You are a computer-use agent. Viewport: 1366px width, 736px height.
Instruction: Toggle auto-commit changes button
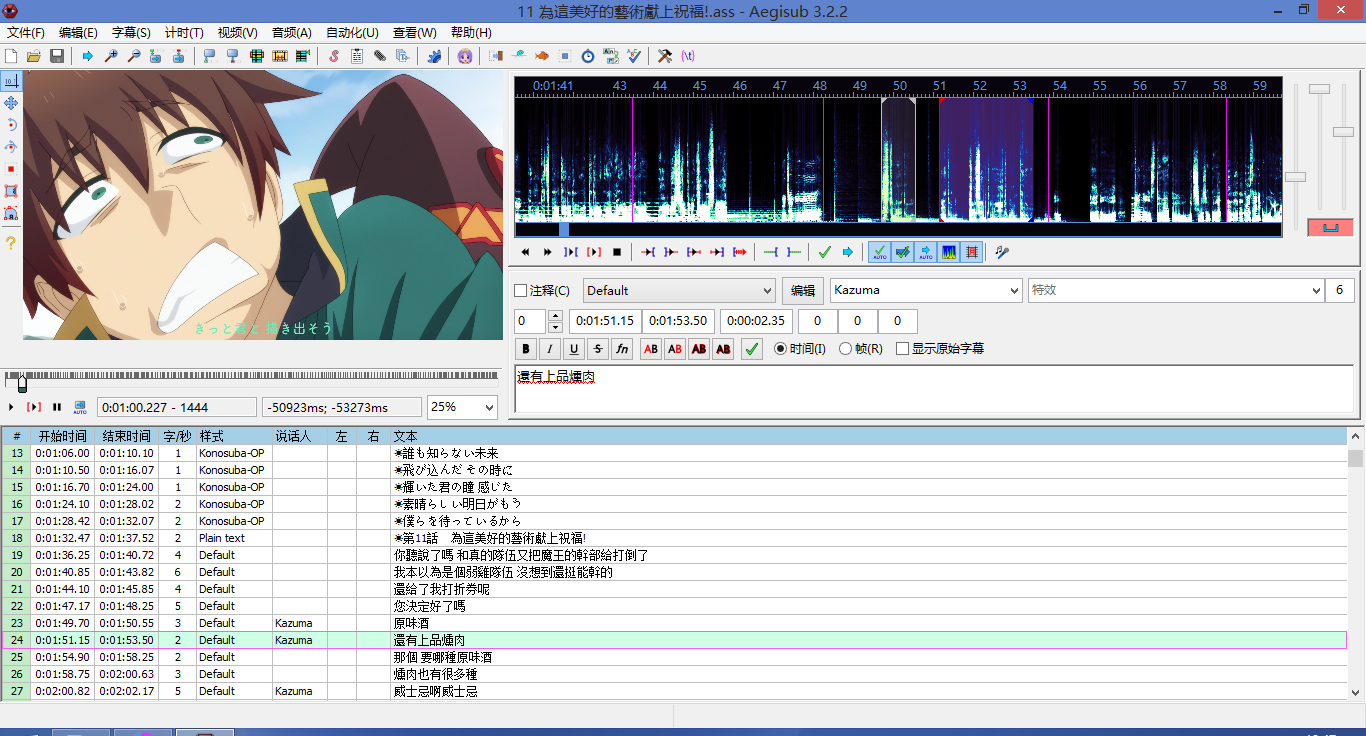pyautogui.click(x=879, y=252)
